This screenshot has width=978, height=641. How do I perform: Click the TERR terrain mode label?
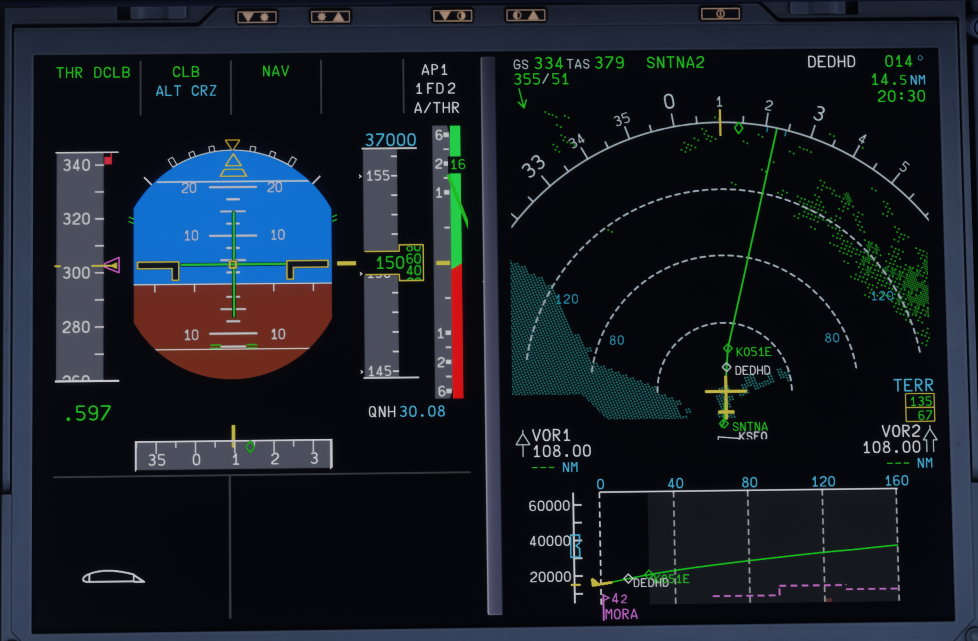click(x=913, y=385)
